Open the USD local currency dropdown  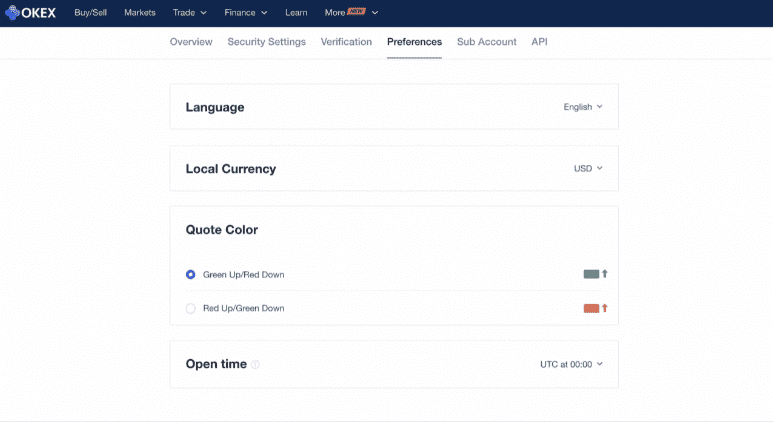[x=588, y=168]
